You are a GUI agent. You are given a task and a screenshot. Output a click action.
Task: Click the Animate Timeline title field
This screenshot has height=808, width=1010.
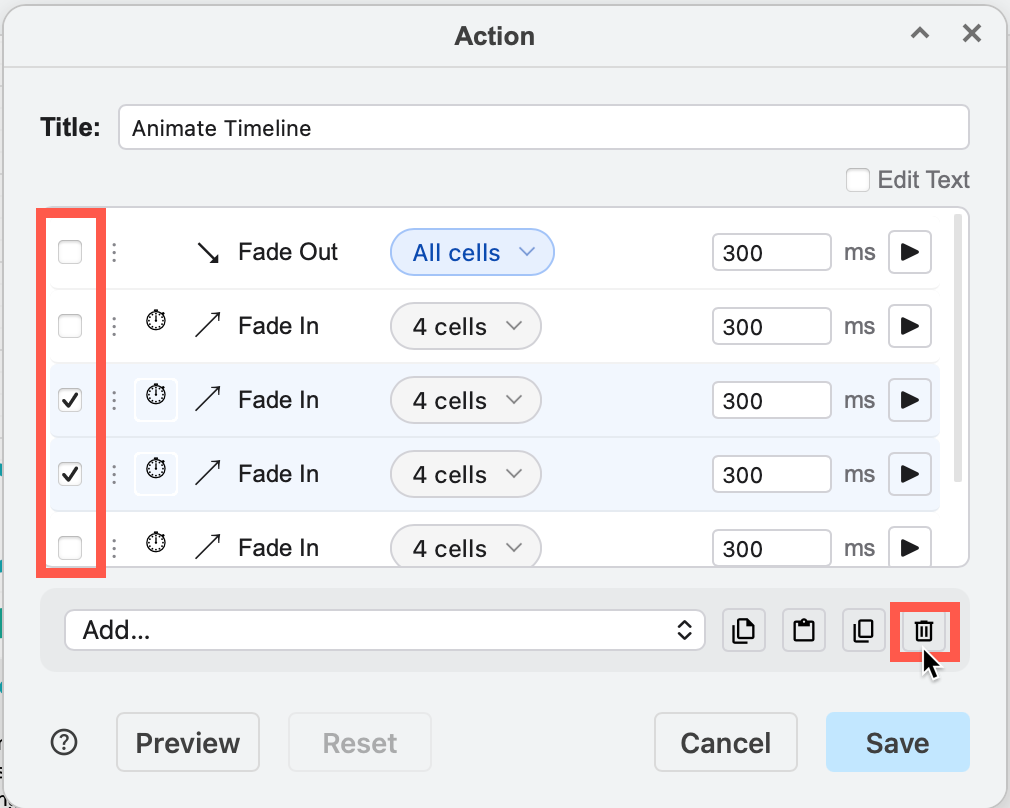click(x=544, y=128)
